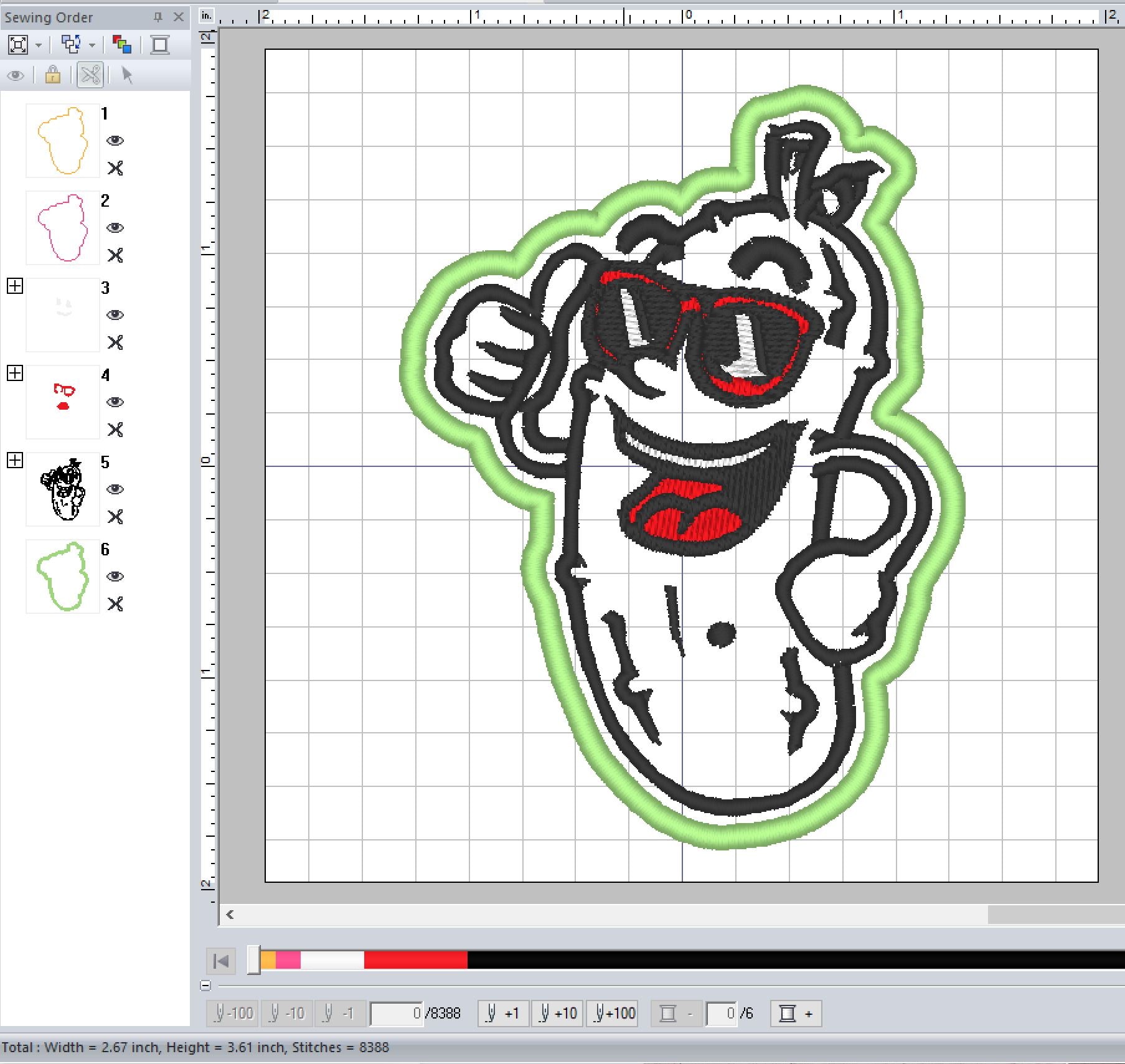This screenshot has height=1064, width=1125.
Task: Click the arrow pointer icon in Sewing Order toolbar
Action: click(127, 75)
